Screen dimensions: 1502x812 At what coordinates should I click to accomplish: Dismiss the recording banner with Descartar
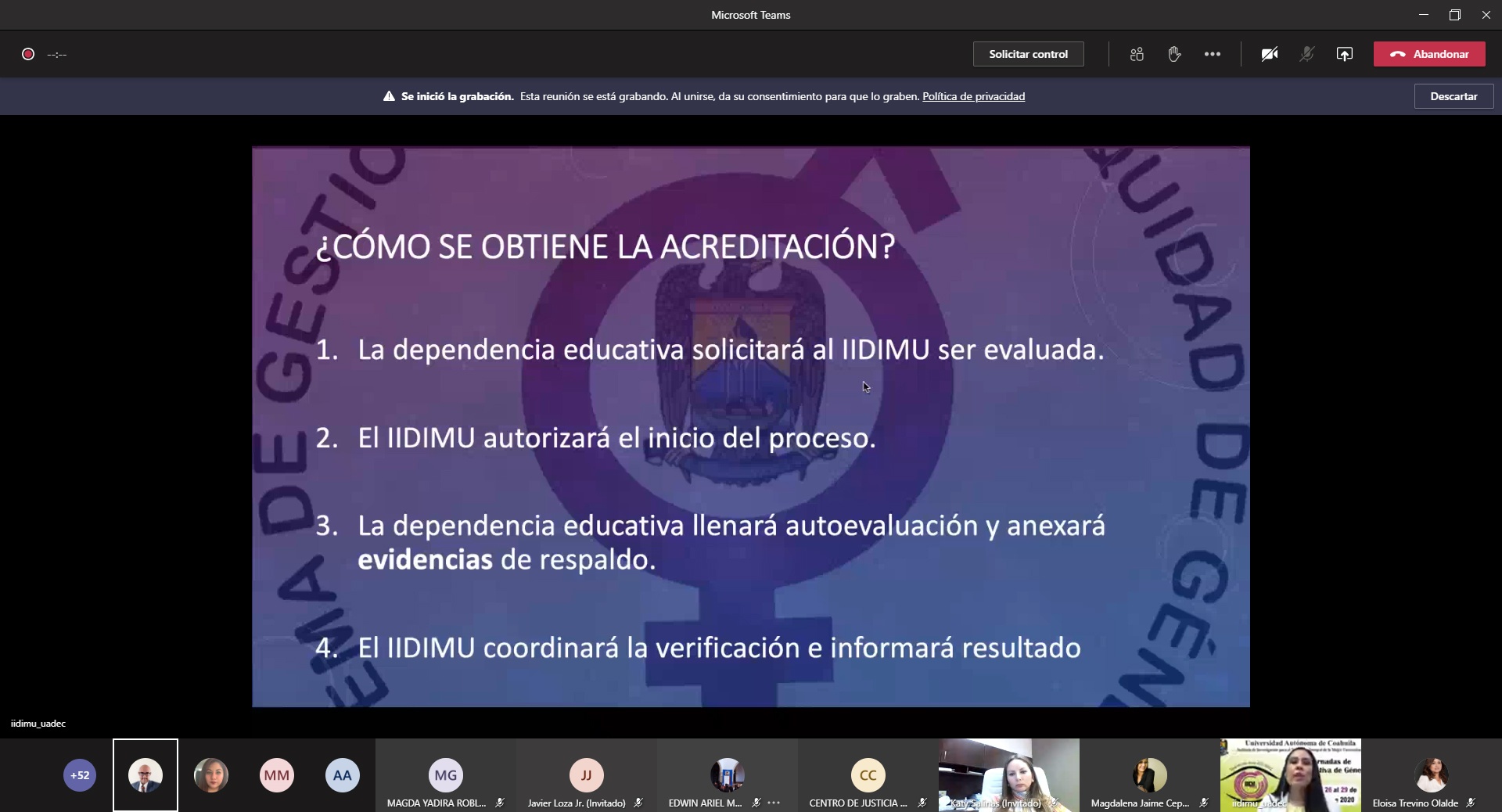coord(1453,96)
